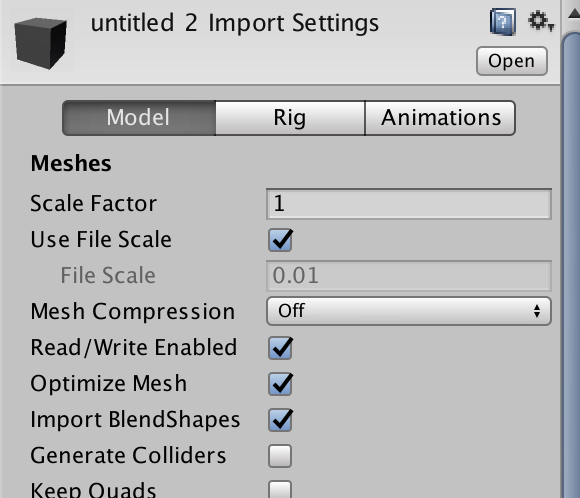
Task: Click the Open button
Action: 512,61
